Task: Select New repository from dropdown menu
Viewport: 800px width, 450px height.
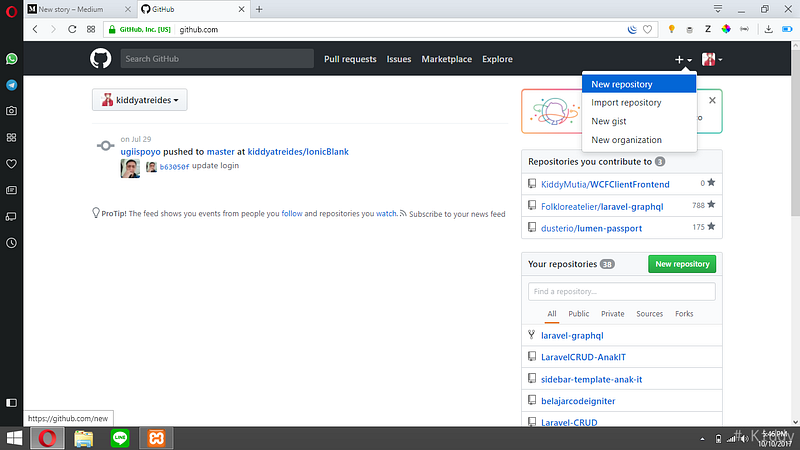Action: point(639,84)
